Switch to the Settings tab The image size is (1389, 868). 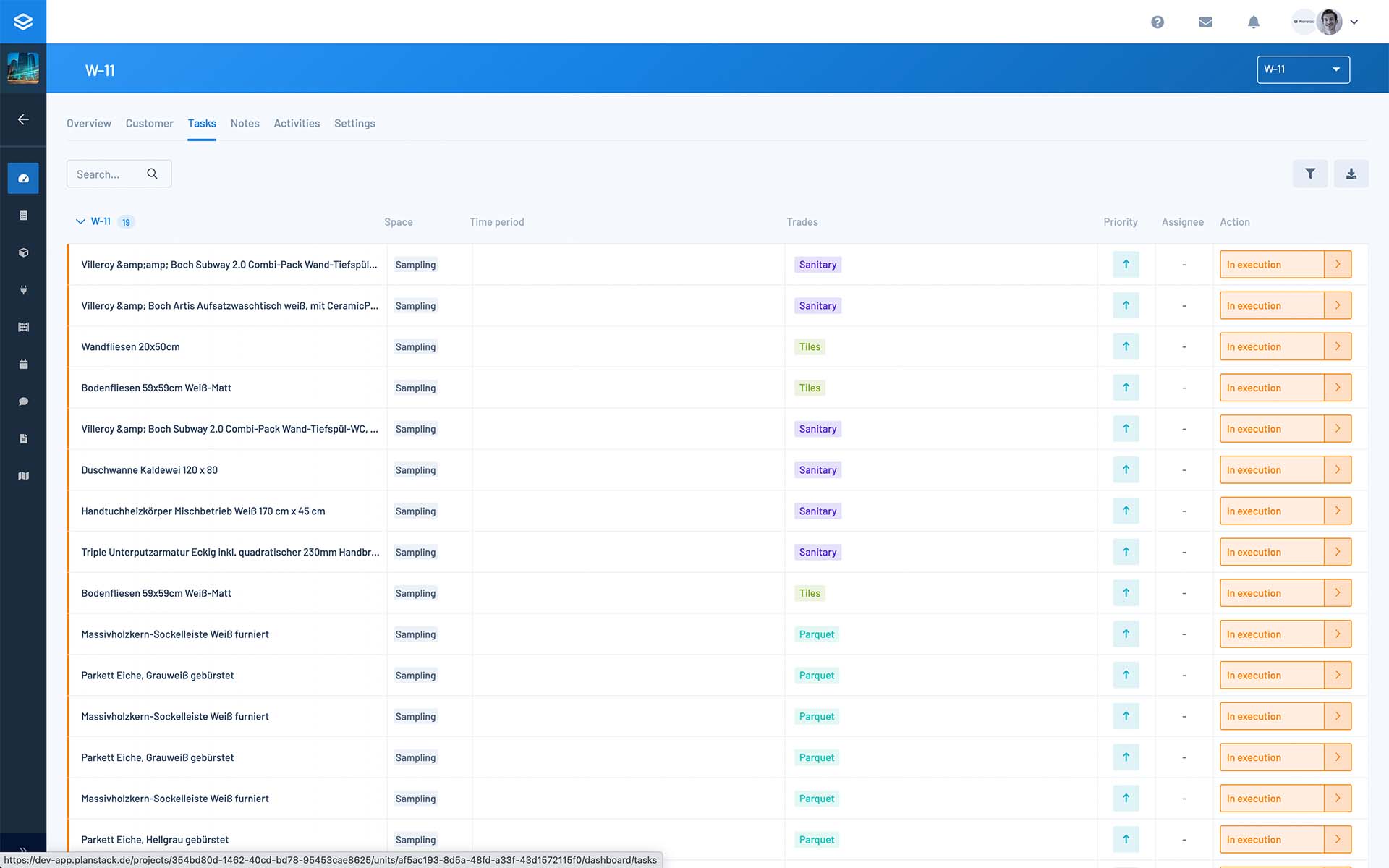click(x=354, y=123)
